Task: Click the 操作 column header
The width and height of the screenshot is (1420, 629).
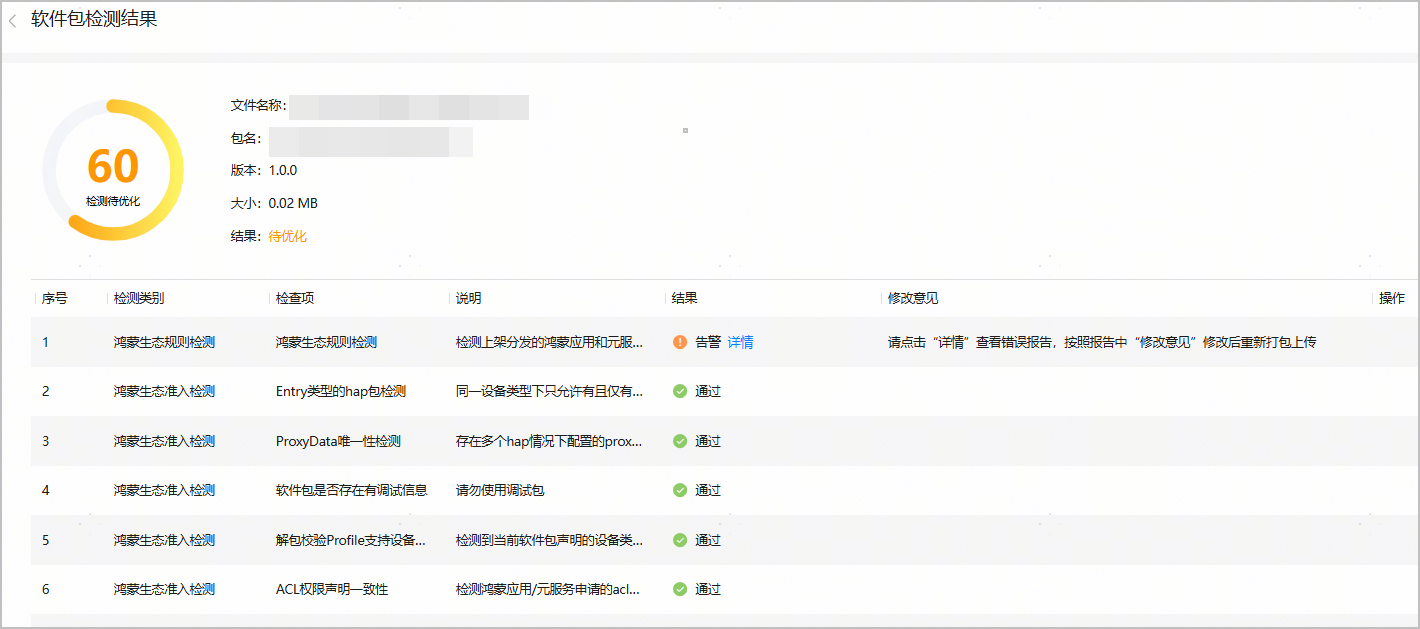Action: (1392, 298)
